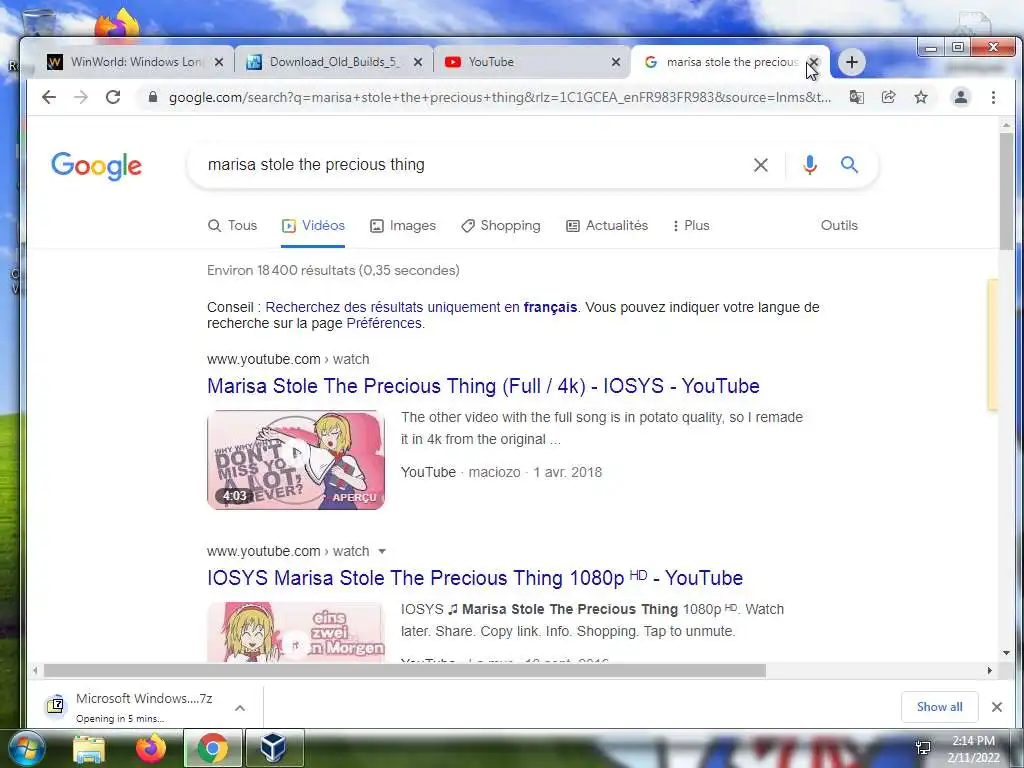The height and width of the screenshot is (768, 1024).
Task: Click the address bar URL
Action: click(500, 97)
